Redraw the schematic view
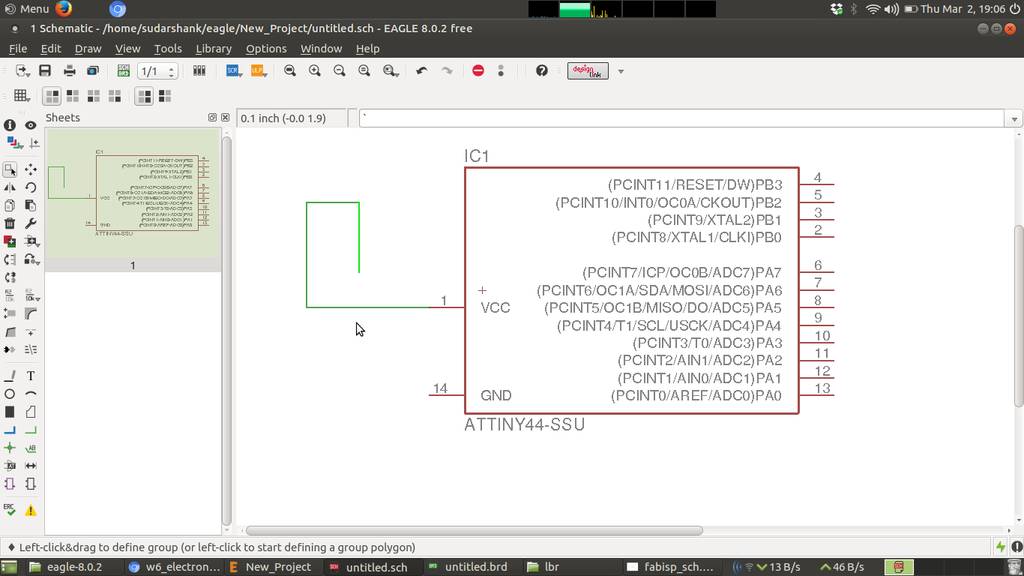 pos(364,71)
